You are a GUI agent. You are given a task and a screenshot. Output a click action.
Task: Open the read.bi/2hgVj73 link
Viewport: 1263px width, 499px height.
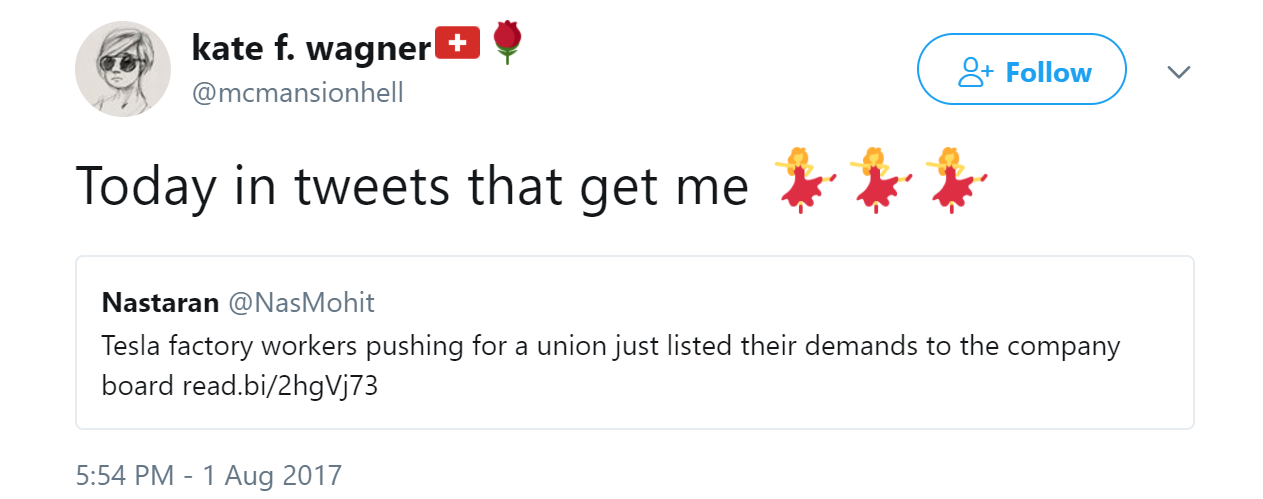click(280, 386)
